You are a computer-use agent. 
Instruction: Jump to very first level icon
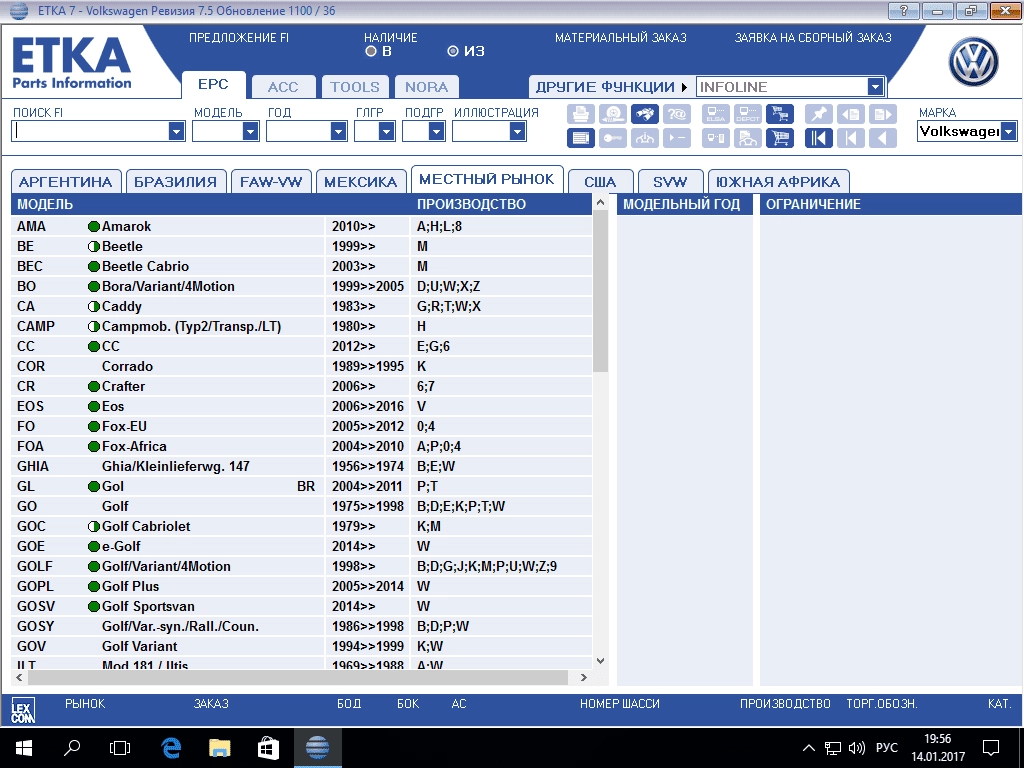[x=818, y=138]
